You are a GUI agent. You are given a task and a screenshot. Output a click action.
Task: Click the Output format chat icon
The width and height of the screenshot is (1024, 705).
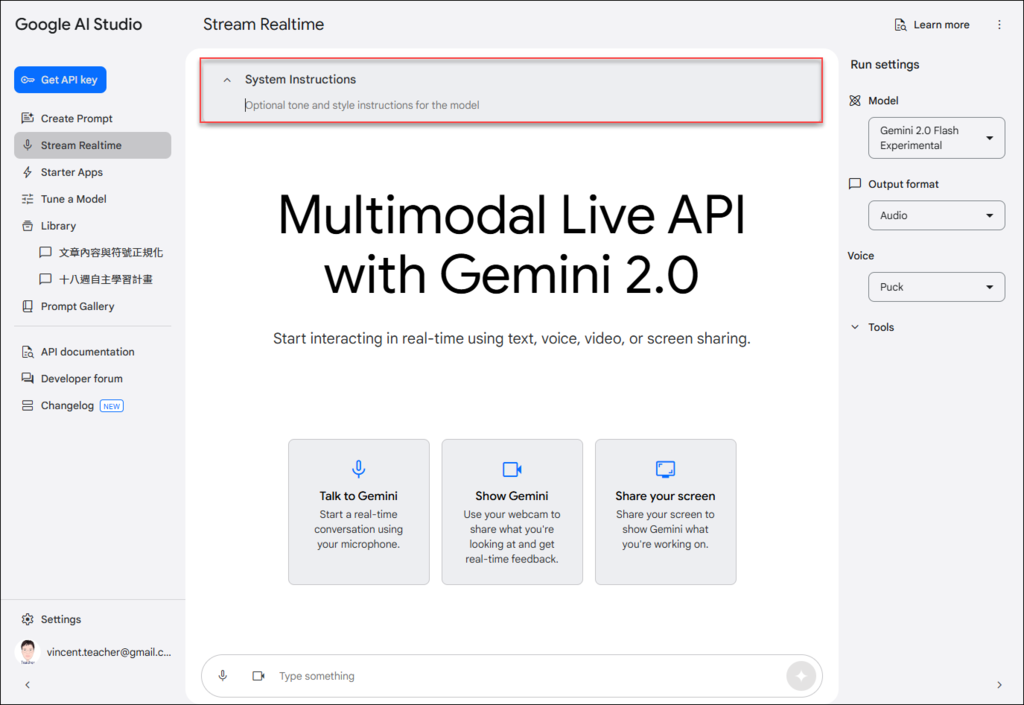click(855, 183)
